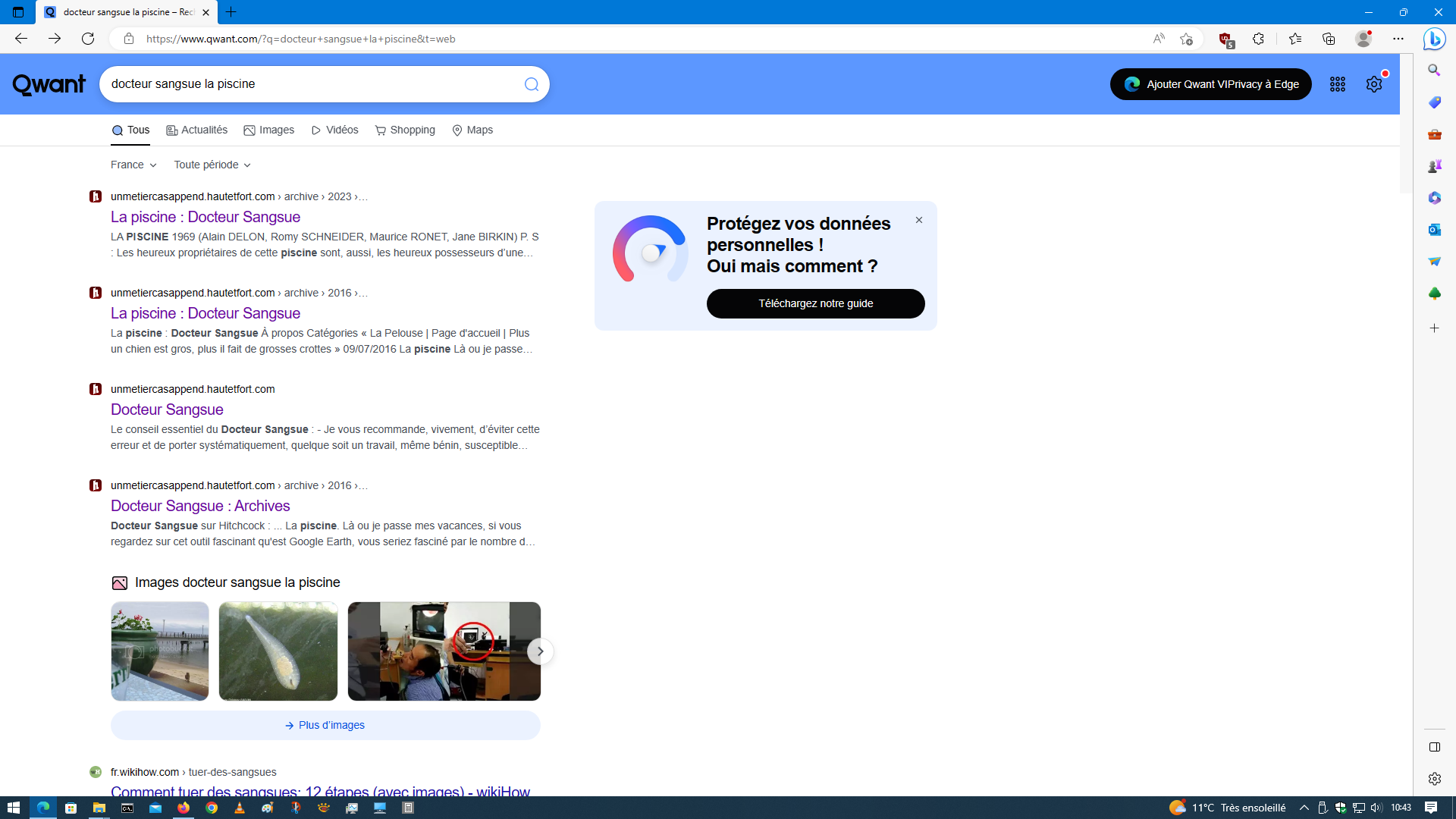
Task: Open the Qwant apps grid icon
Action: click(1337, 84)
